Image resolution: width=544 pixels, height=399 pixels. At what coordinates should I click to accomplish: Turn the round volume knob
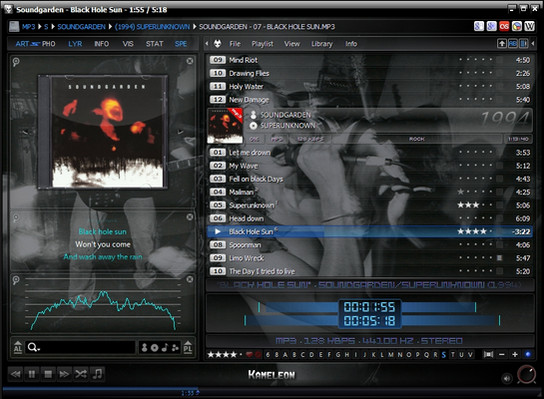pyautogui.click(x=526, y=375)
